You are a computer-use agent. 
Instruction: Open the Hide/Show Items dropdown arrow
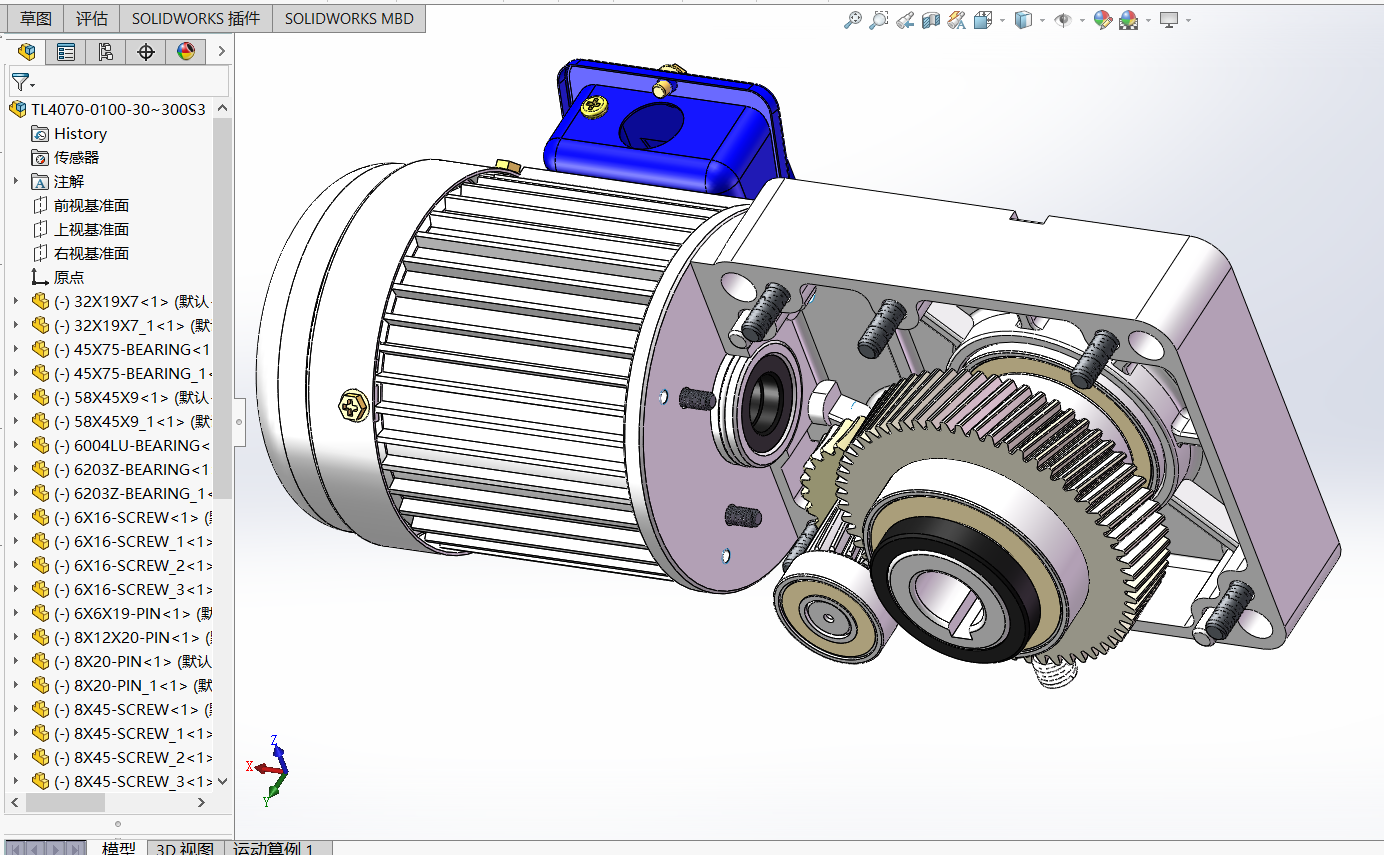(1082, 20)
